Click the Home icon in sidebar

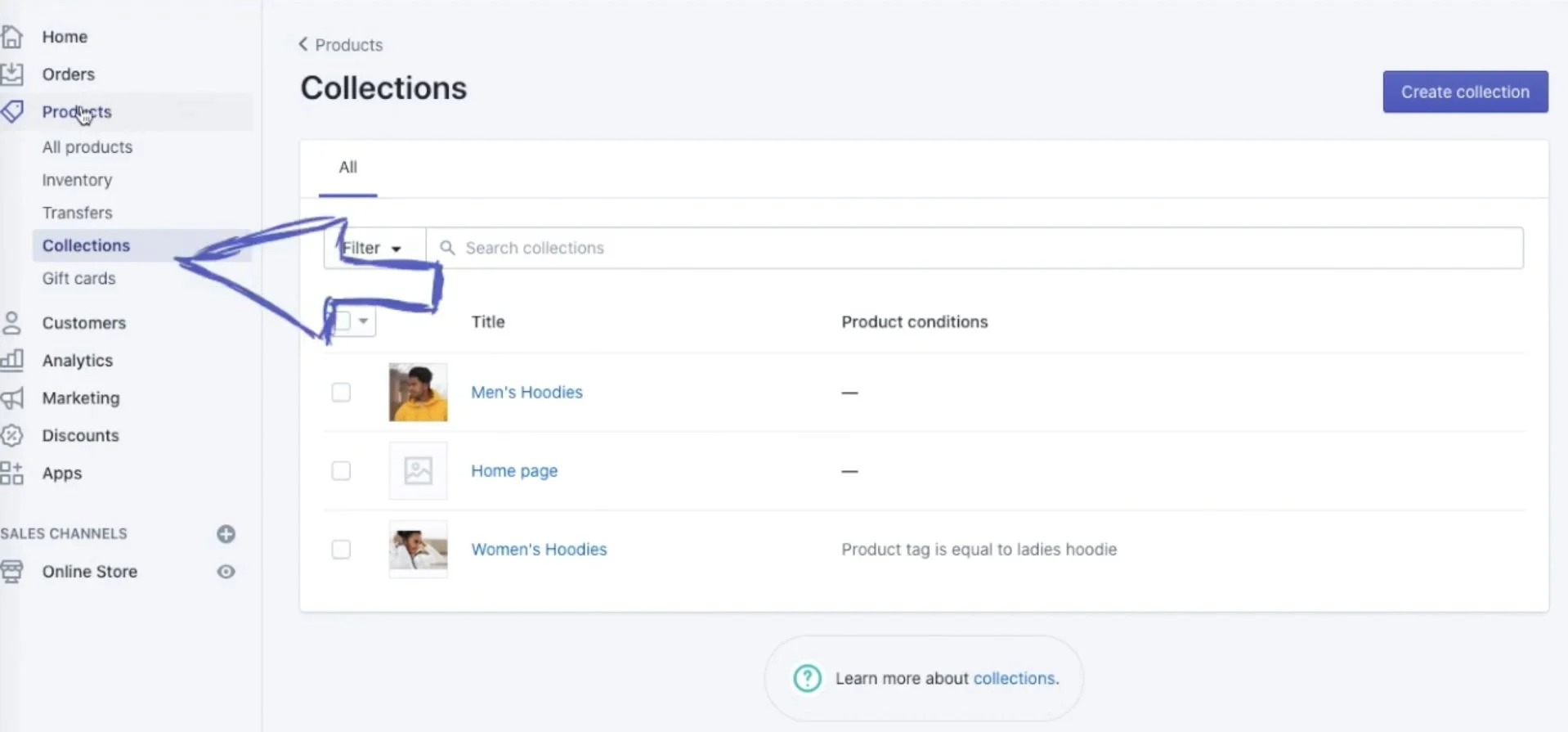(12, 36)
